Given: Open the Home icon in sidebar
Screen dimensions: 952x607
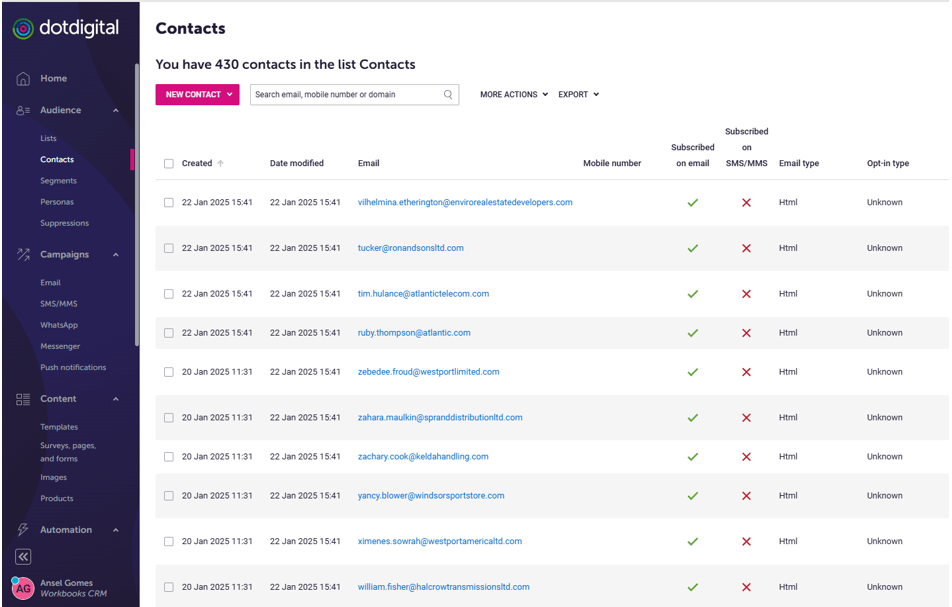Looking at the screenshot, I should coord(23,79).
